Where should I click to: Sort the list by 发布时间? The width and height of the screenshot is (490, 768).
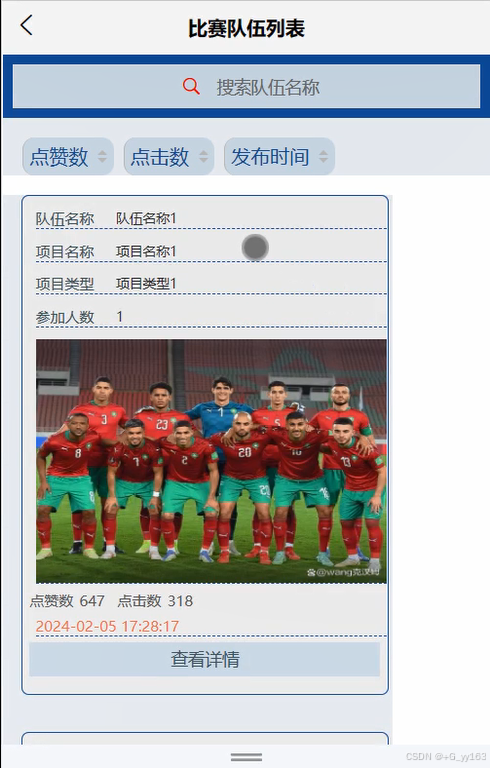tap(279, 156)
